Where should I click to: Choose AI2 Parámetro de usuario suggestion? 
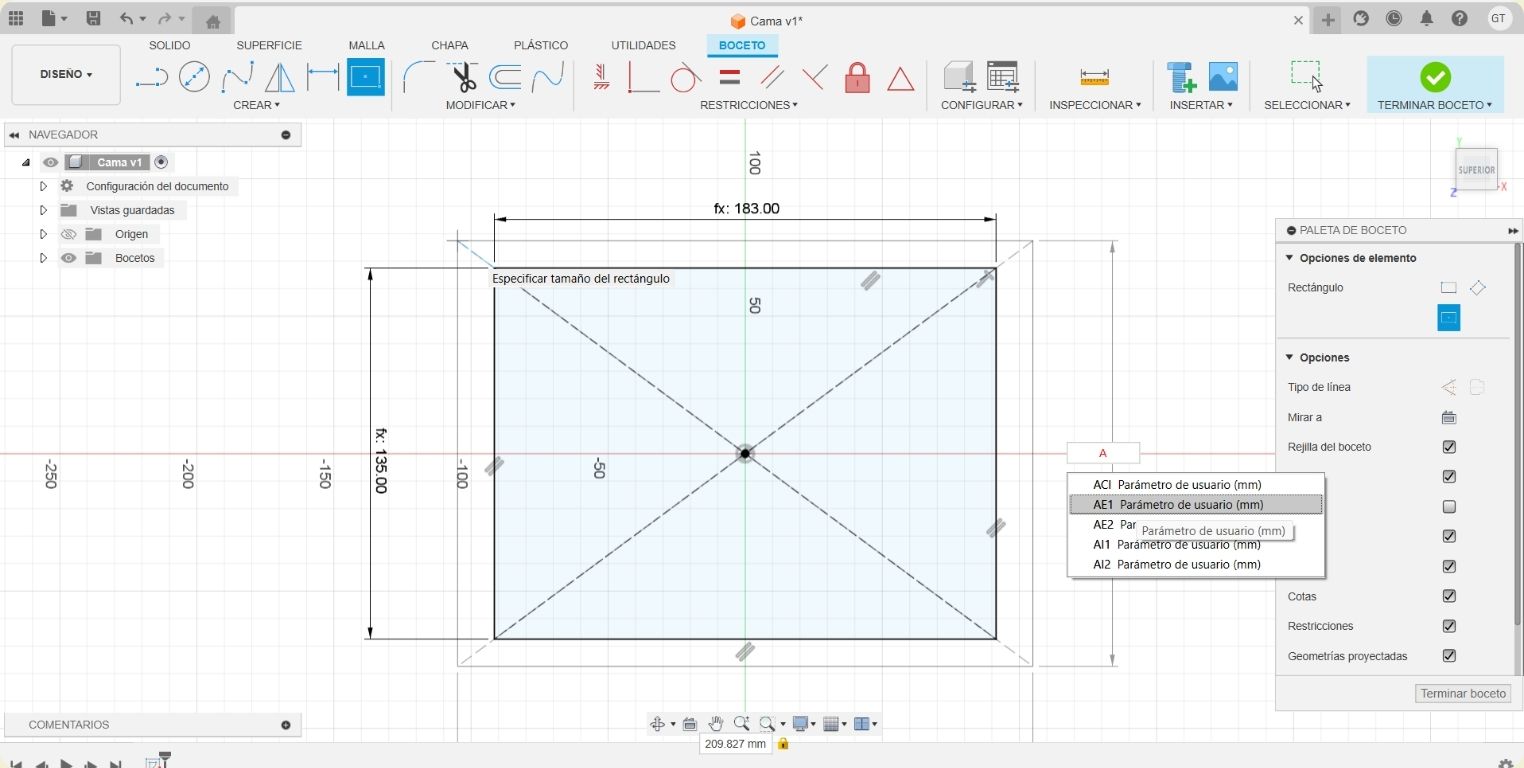(1195, 565)
